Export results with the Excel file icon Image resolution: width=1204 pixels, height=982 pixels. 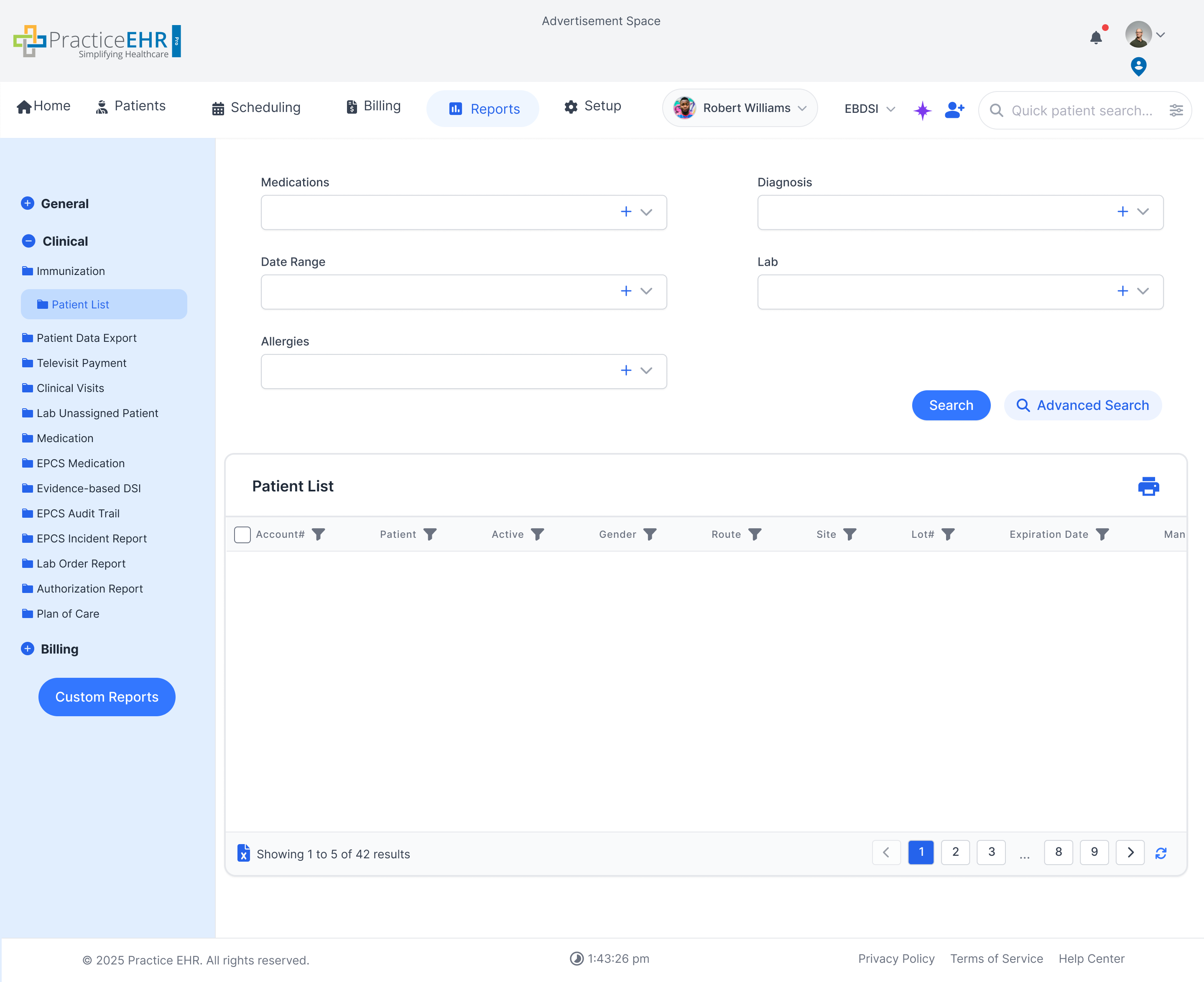[x=243, y=853]
